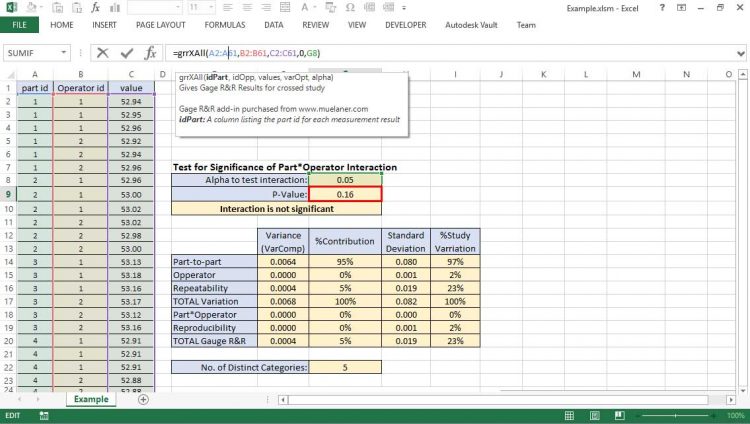This screenshot has height=424, width=750.
Task: Click the merge cells icon in quick access toolbar
Action: click(285, 7)
